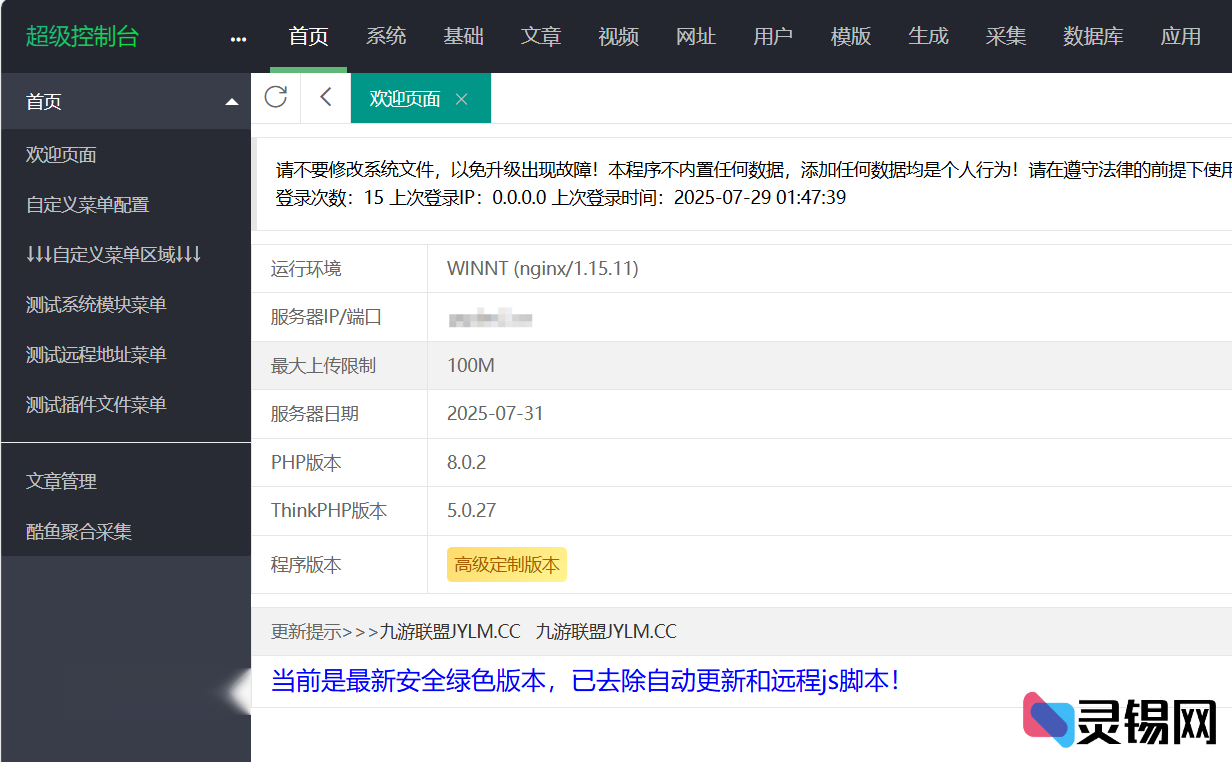The image size is (1232, 762).
Task: Open the ellipsis menu beside 超级控制台
Action: (x=238, y=37)
